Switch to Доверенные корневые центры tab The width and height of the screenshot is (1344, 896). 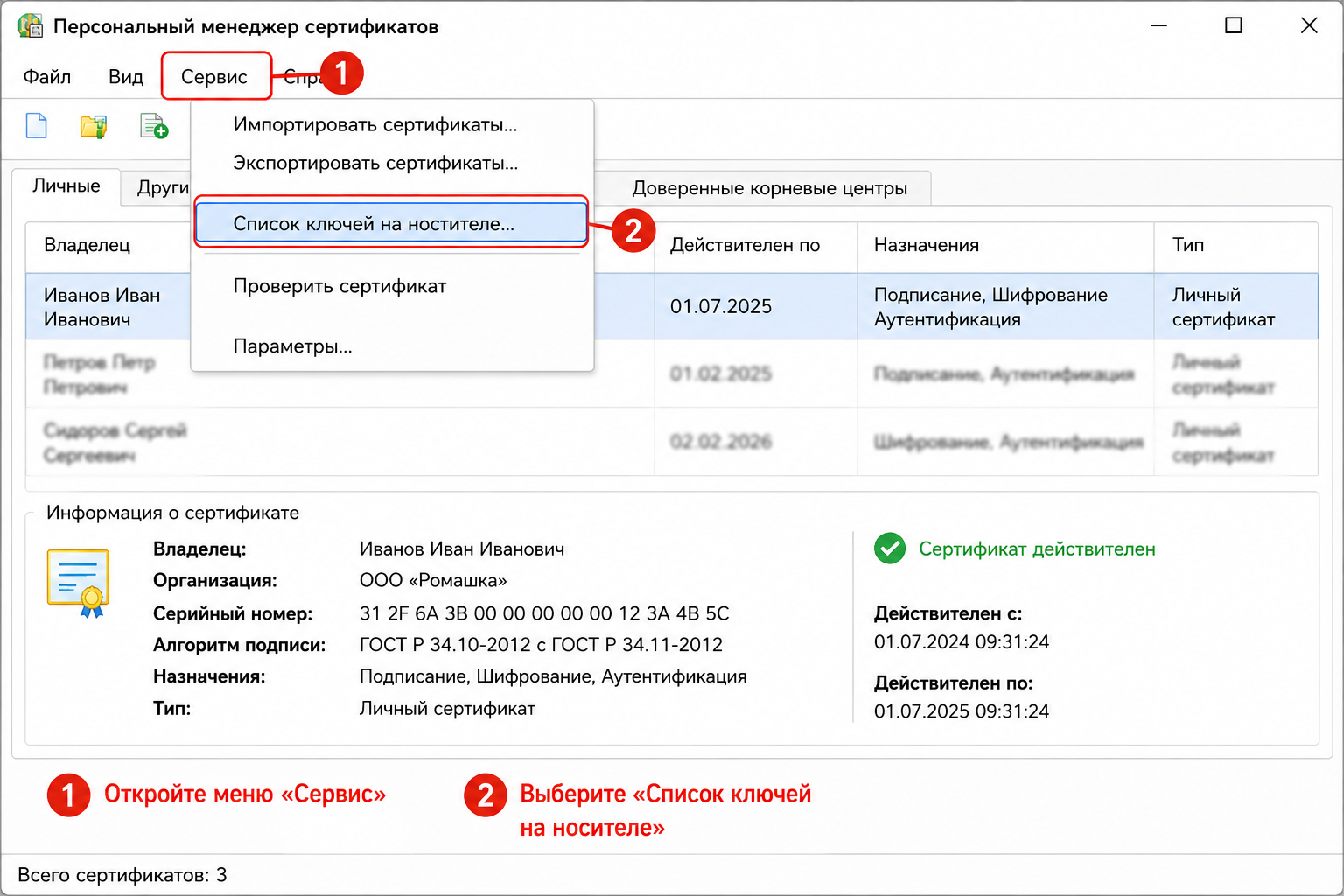coord(770,188)
